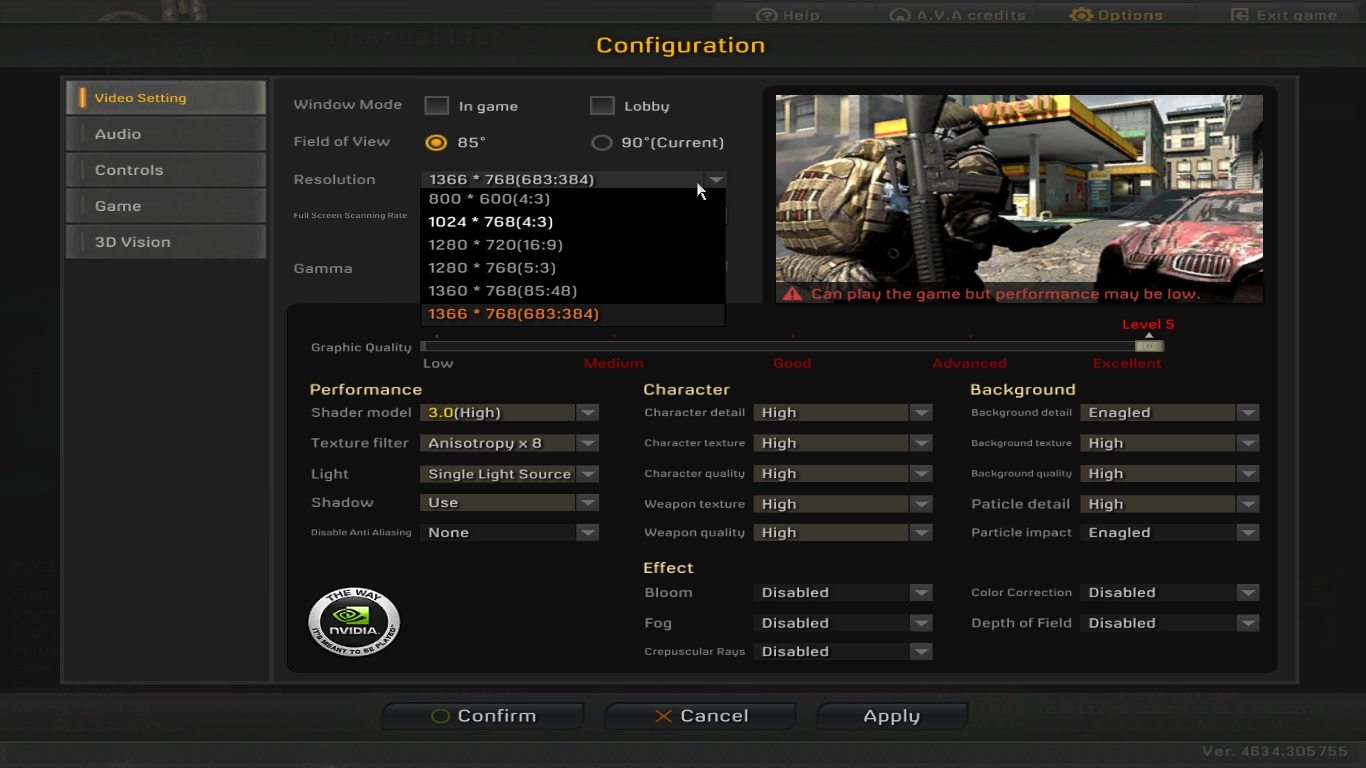The image size is (1366, 768).
Task: Click the Exit game icon
Action: [1240, 15]
